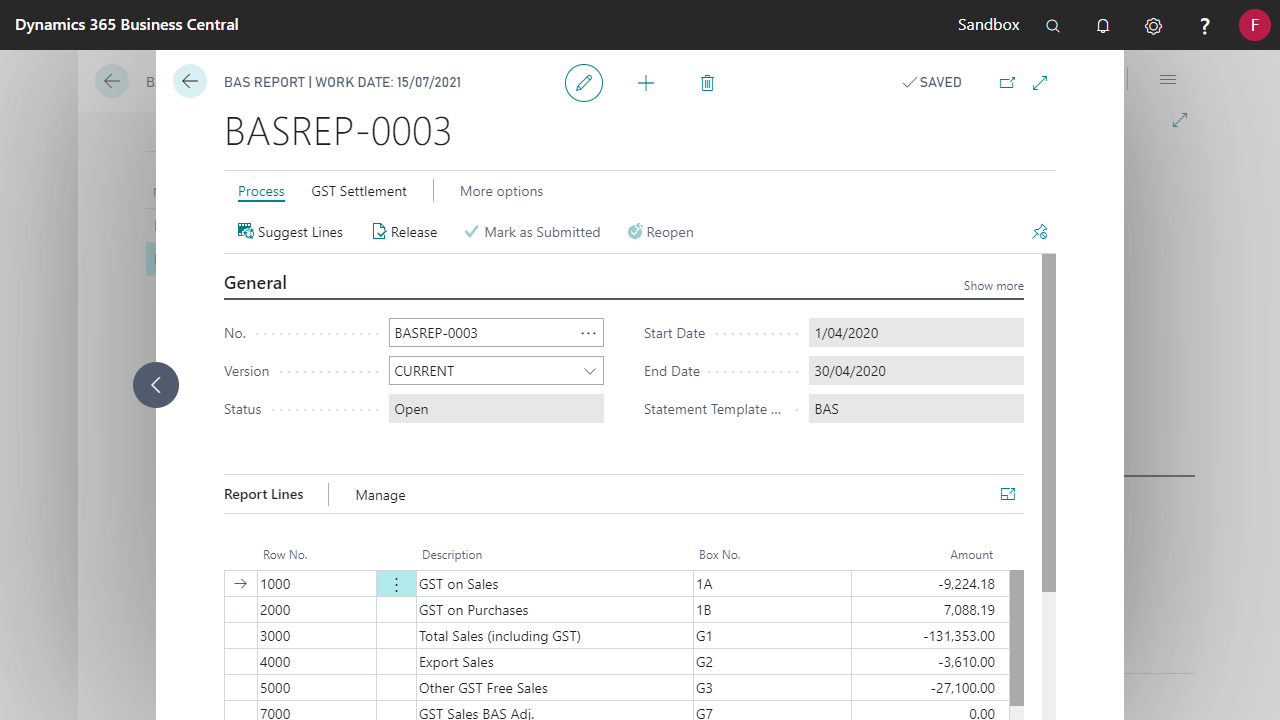Open More options menu

pyautogui.click(x=501, y=191)
